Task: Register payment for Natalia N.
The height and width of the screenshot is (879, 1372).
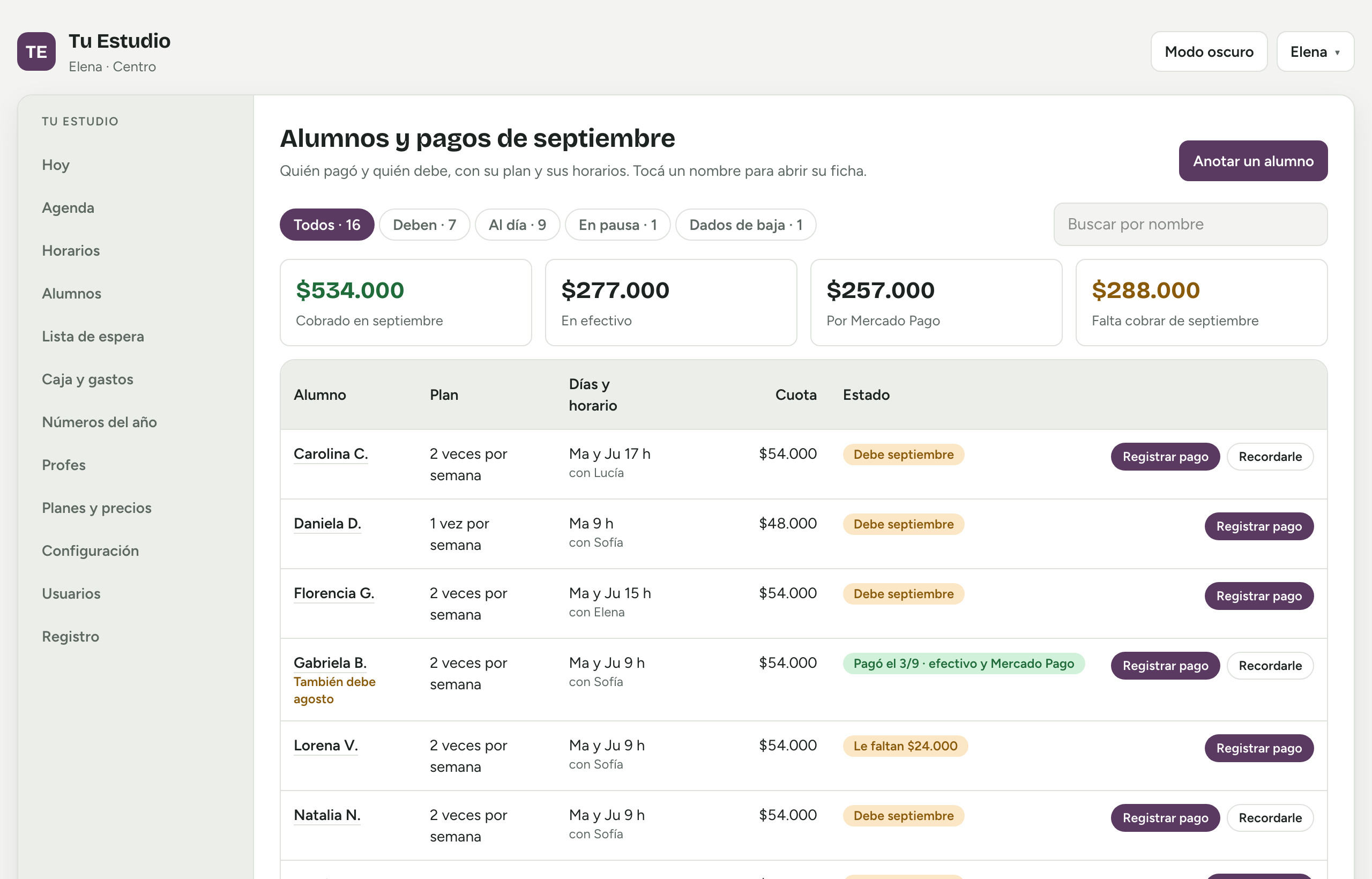Action: pos(1165,818)
